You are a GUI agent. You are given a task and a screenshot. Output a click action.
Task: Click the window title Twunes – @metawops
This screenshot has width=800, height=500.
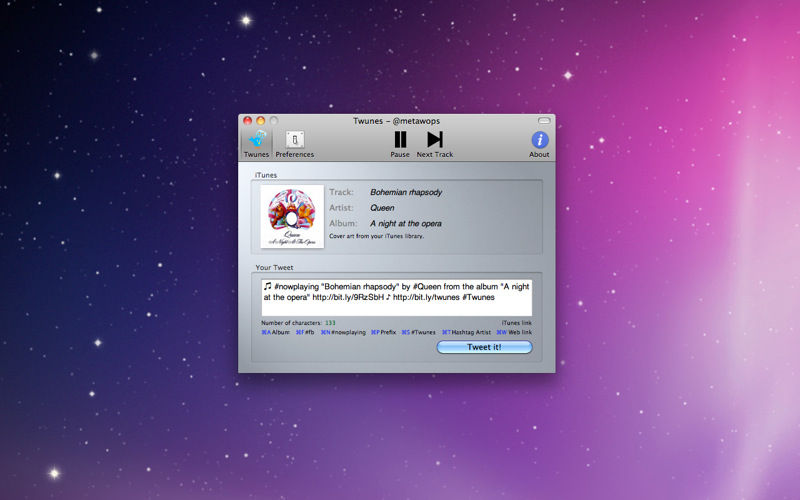[x=396, y=121]
